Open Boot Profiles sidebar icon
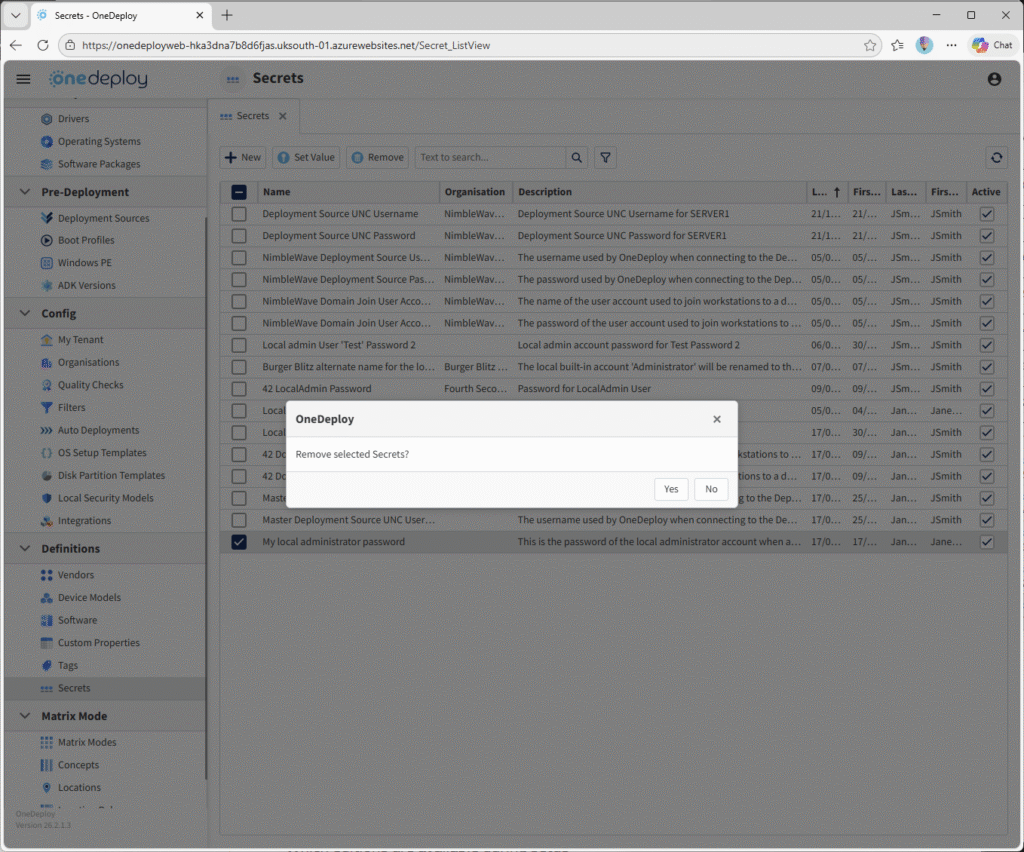1024x852 pixels. coord(46,240)
